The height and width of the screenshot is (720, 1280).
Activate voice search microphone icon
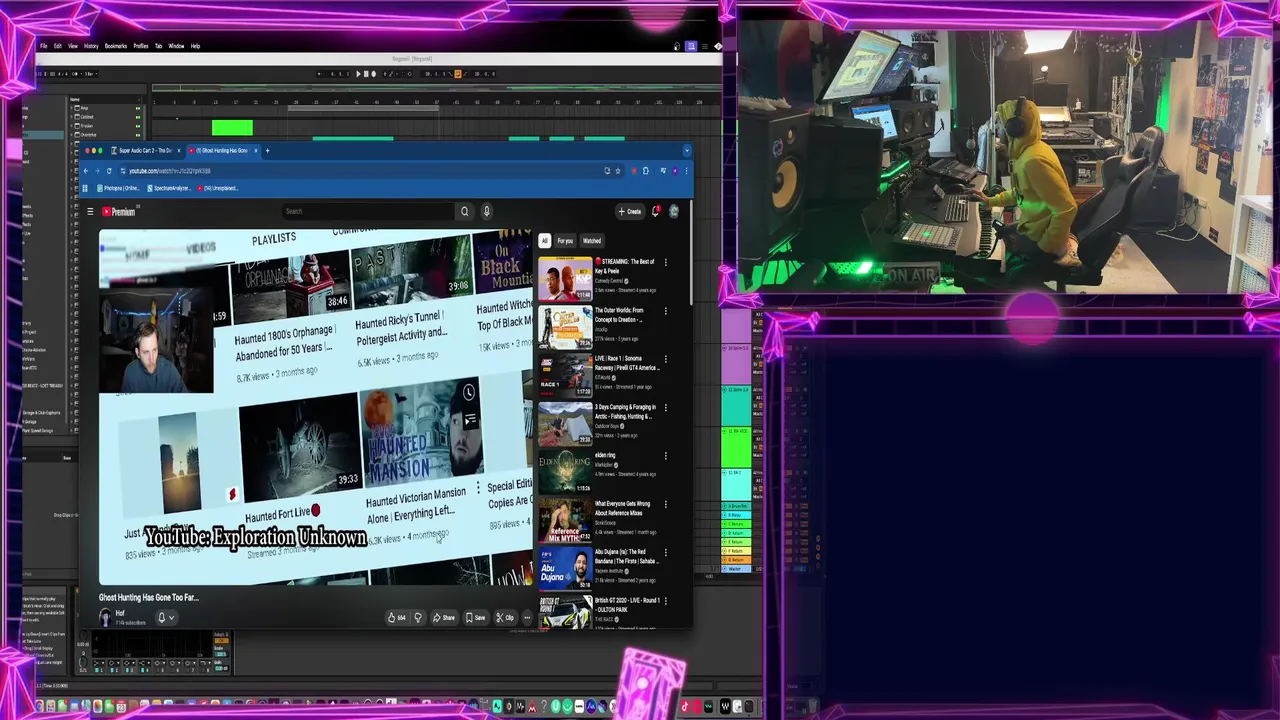(486, 211)
